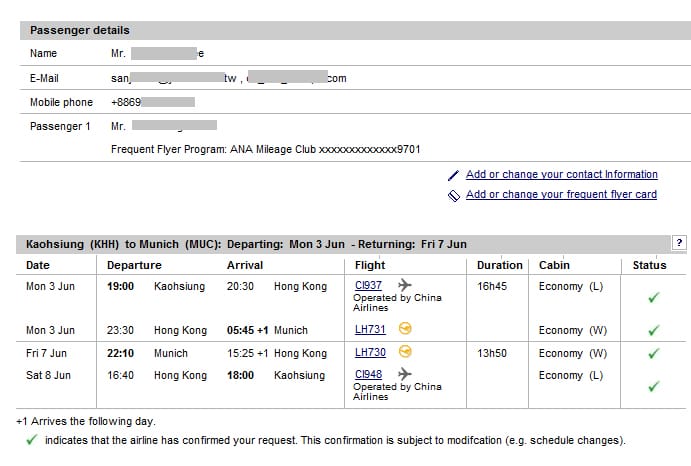Click the airplane icon next to CI948
This screenshot has height=466, width=691.
click(x=405, y=374)
